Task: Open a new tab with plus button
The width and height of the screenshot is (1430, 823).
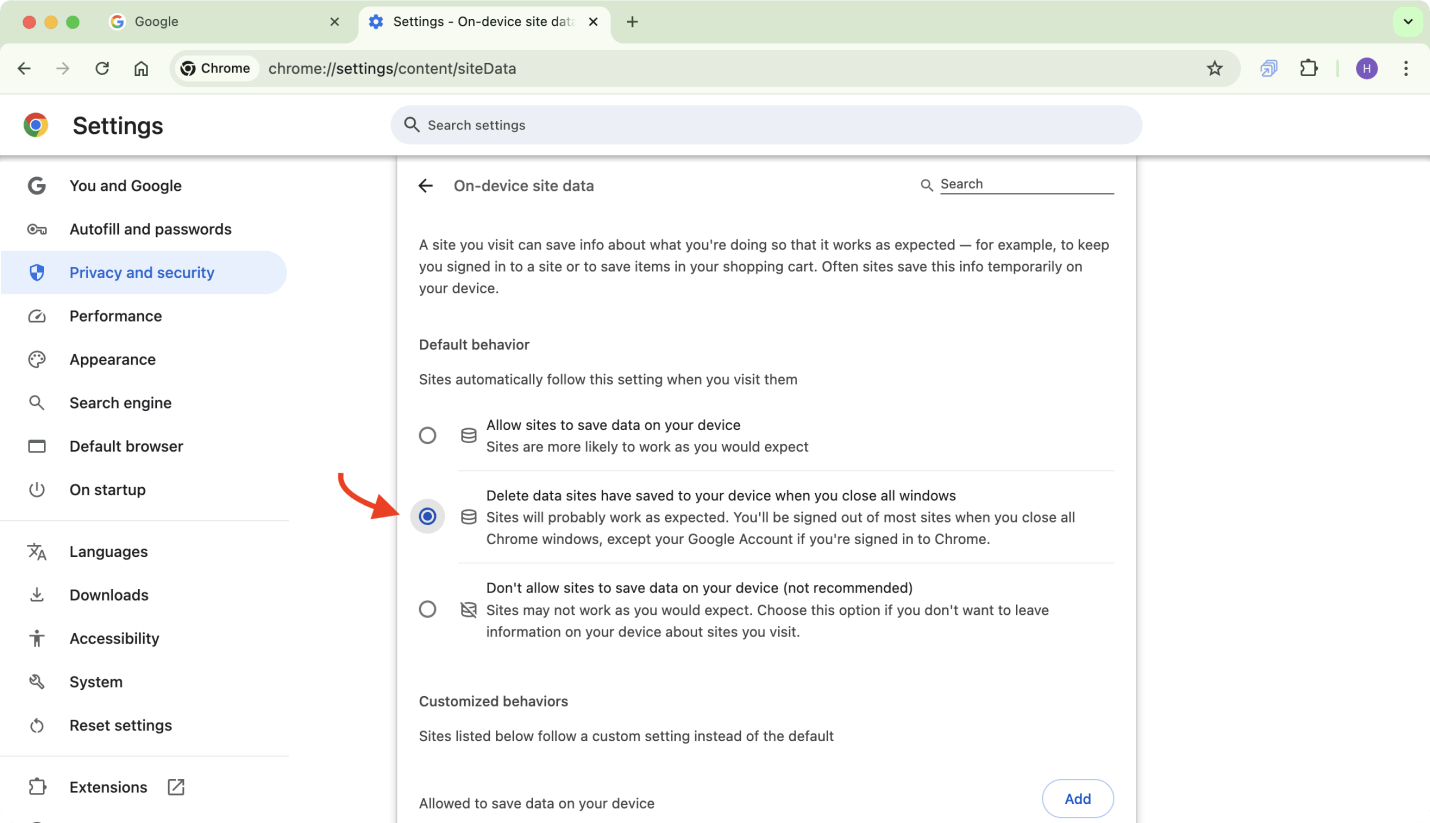Action: click(632, 22)
